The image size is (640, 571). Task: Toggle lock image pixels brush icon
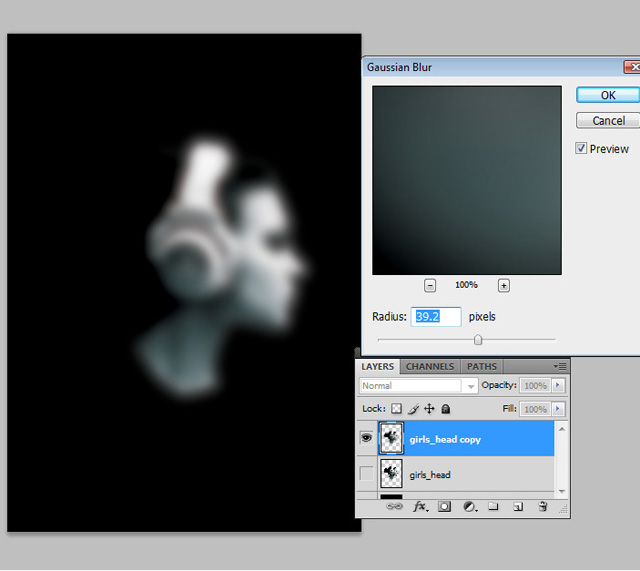point(412,409)
